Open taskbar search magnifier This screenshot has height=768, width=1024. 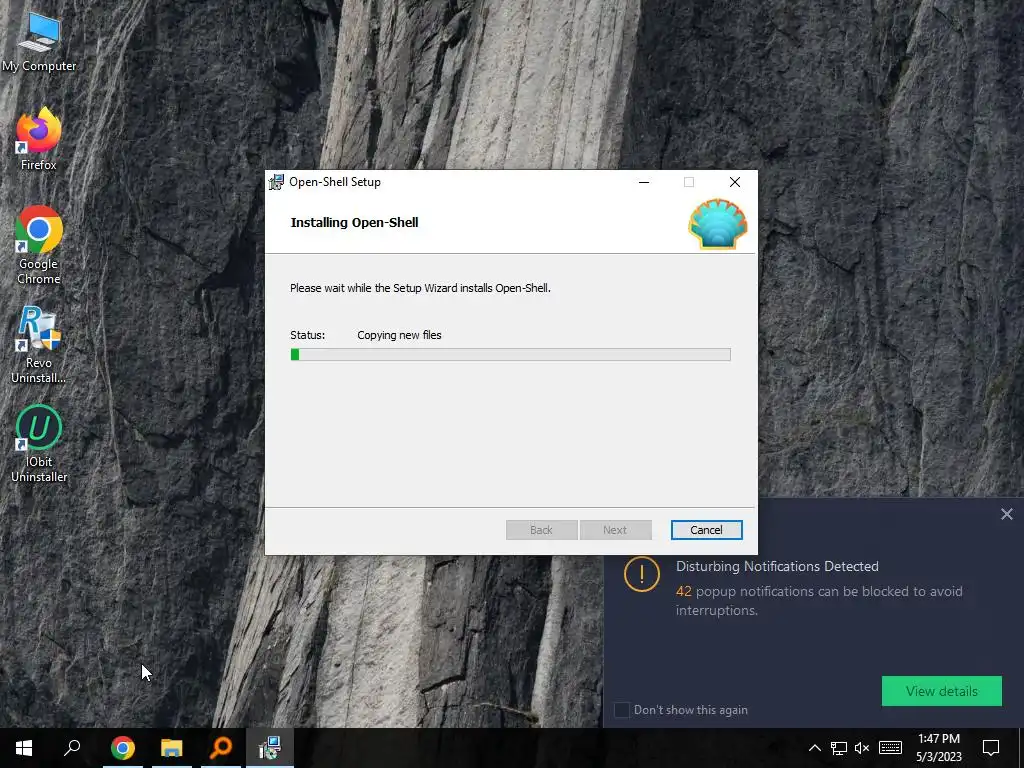(x=72, y=748)
